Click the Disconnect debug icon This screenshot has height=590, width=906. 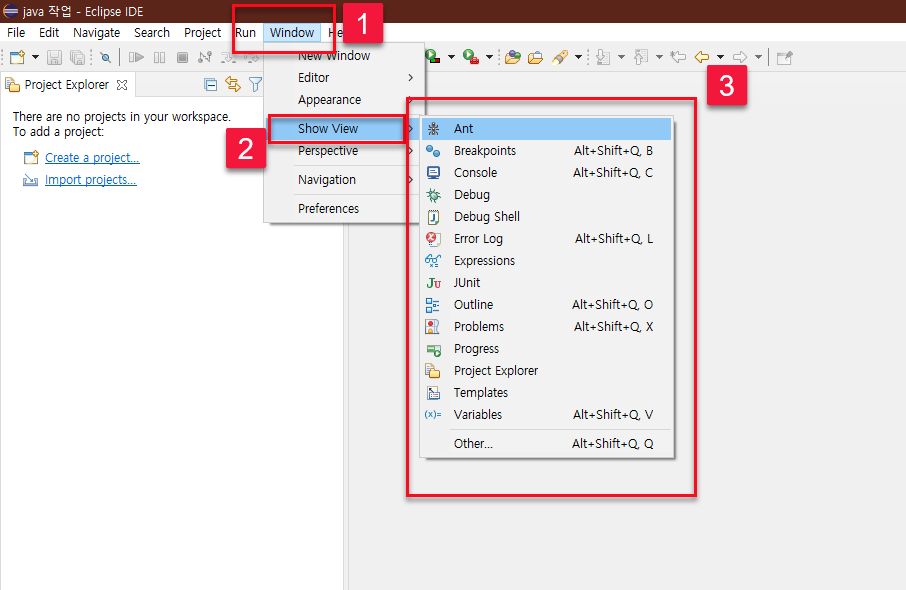pos(205,57)
